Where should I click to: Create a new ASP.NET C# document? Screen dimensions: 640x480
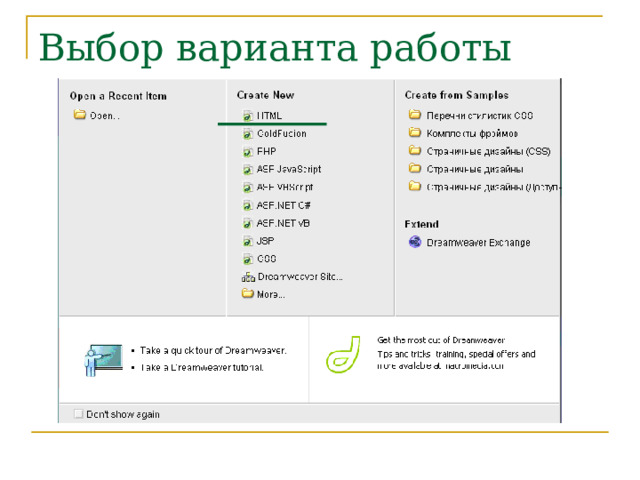point(284,205)
